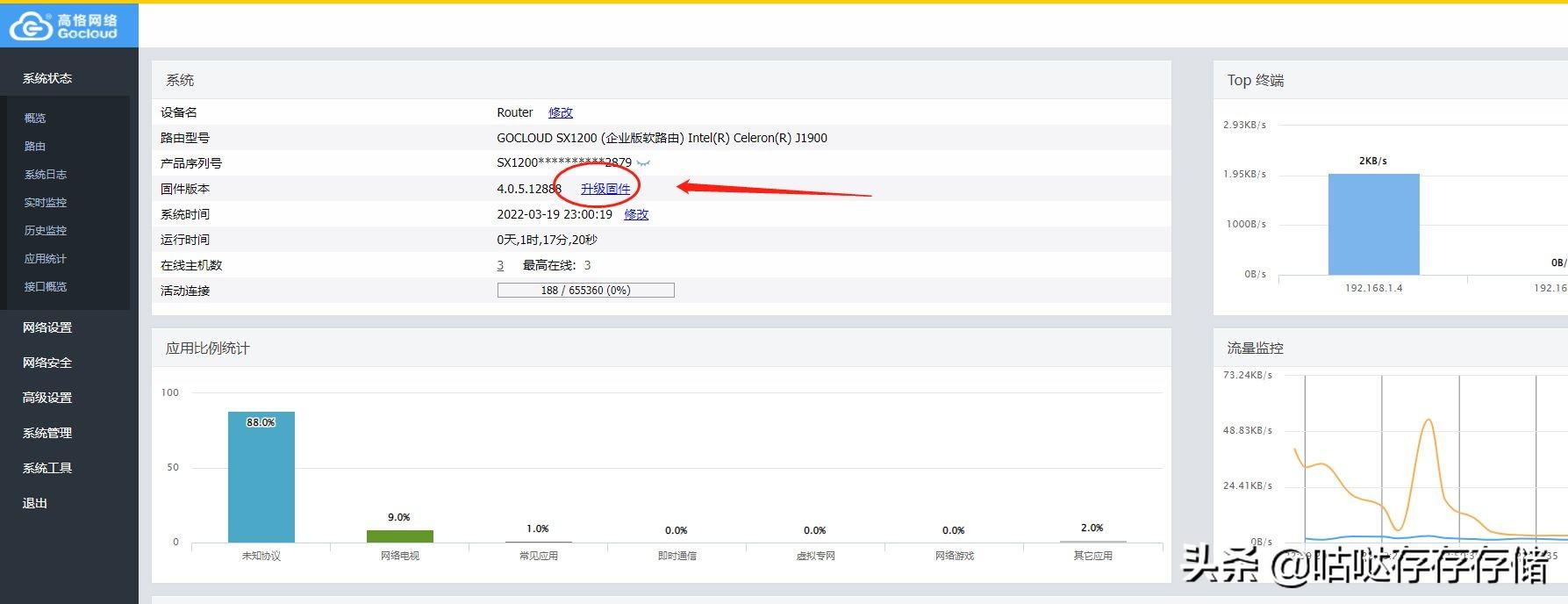Log out using 退出
Viewport: 1568px width, 604px height.
35,503
